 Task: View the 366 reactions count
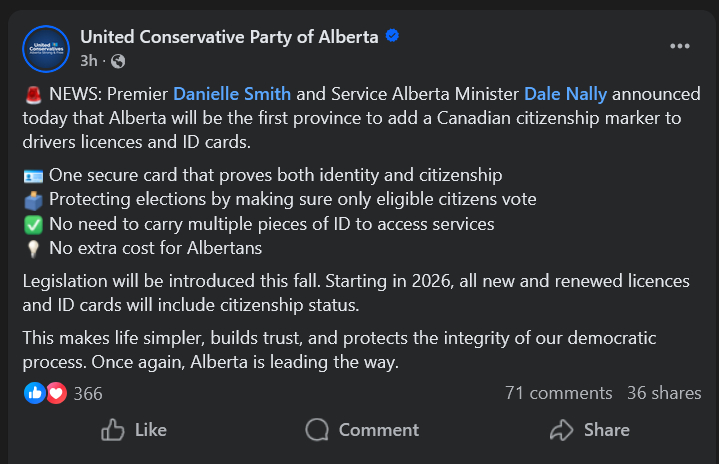88,393
